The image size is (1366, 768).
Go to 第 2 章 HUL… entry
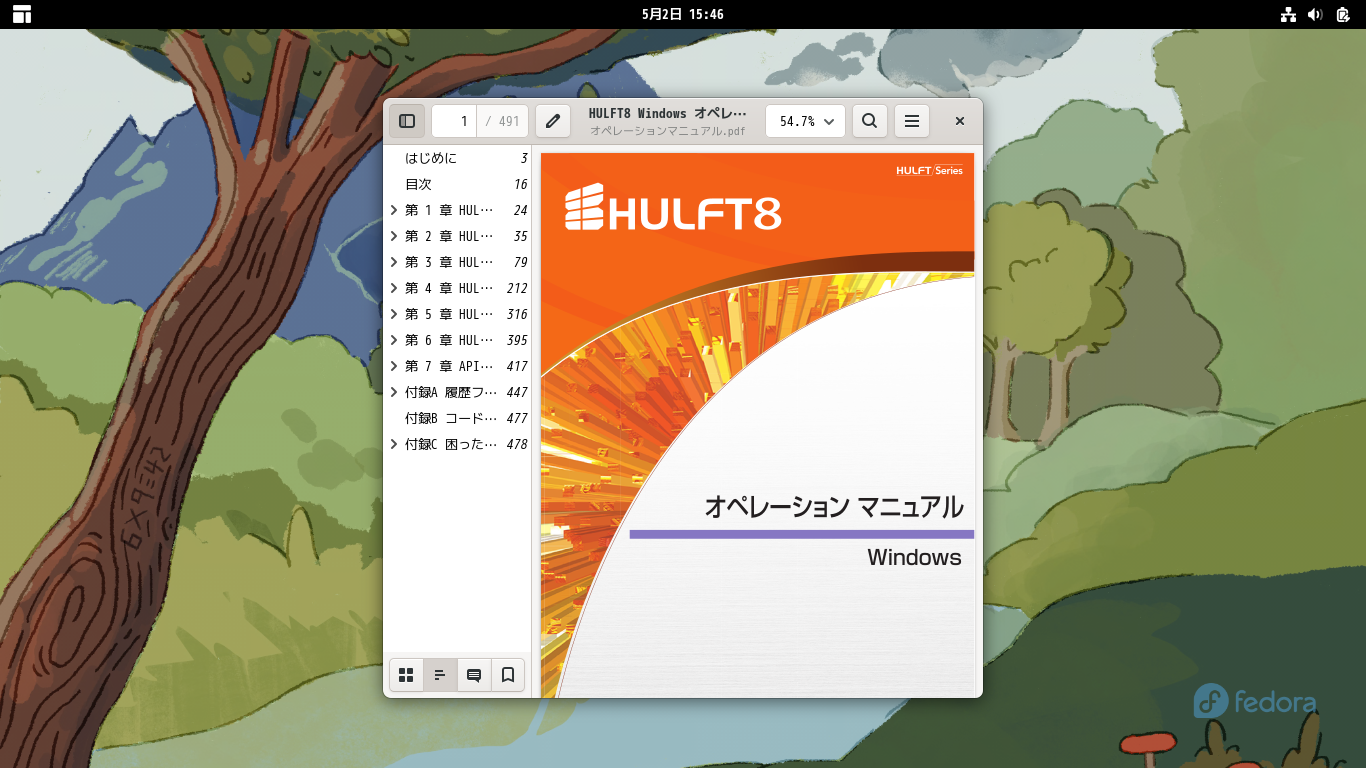(x=449, y=236)
